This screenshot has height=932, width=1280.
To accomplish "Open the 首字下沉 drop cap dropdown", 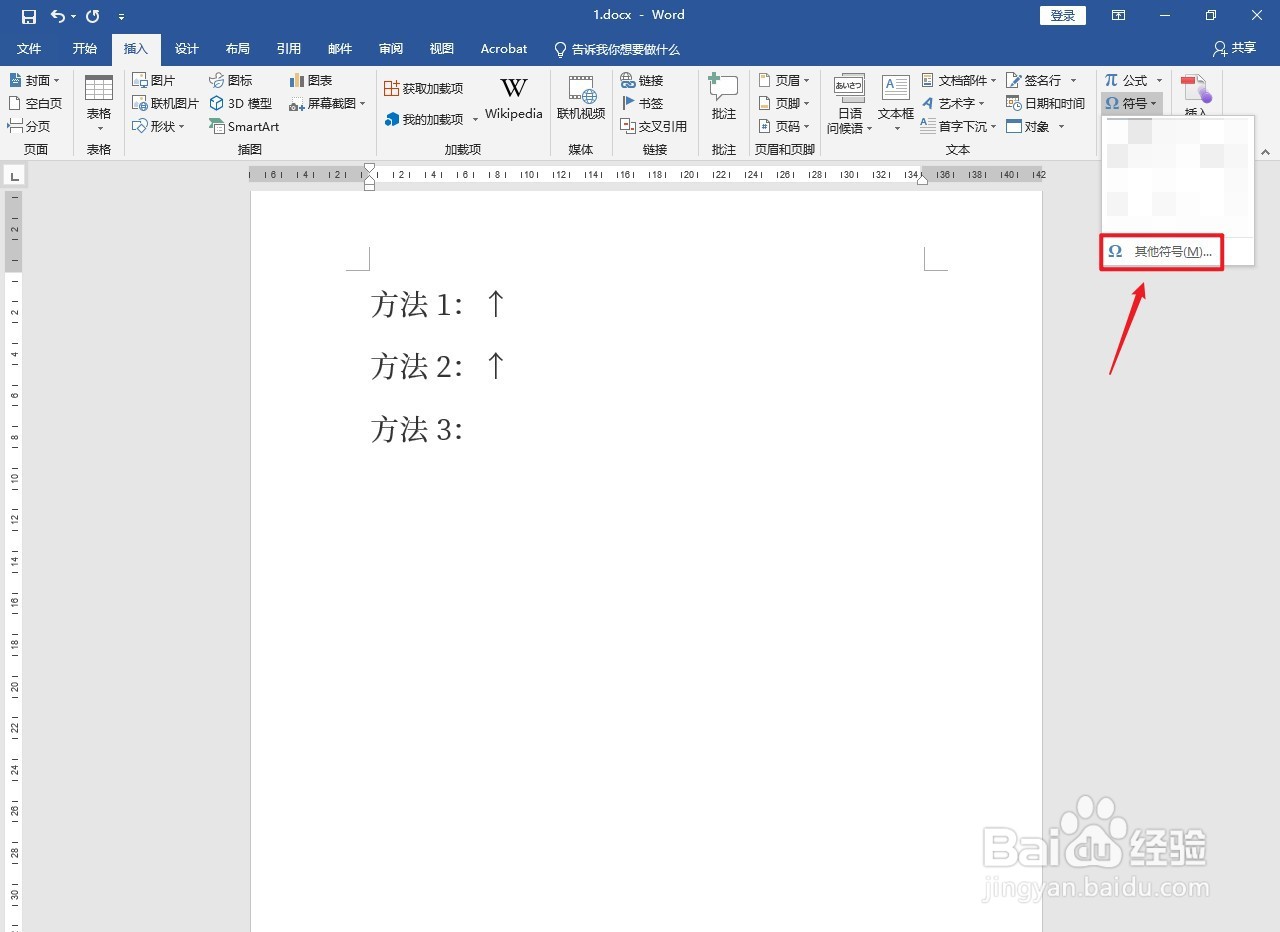I will click(959, 126).
